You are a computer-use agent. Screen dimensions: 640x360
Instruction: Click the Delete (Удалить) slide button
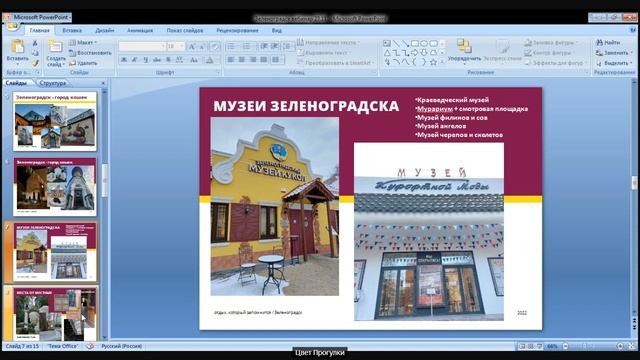(x=83, y=63)
